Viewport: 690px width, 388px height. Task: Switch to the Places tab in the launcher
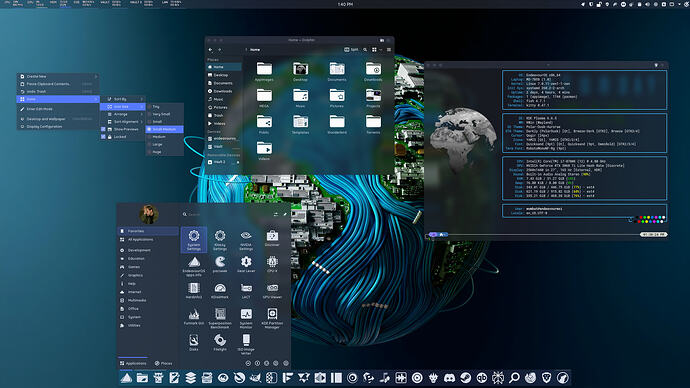[163, 363]
